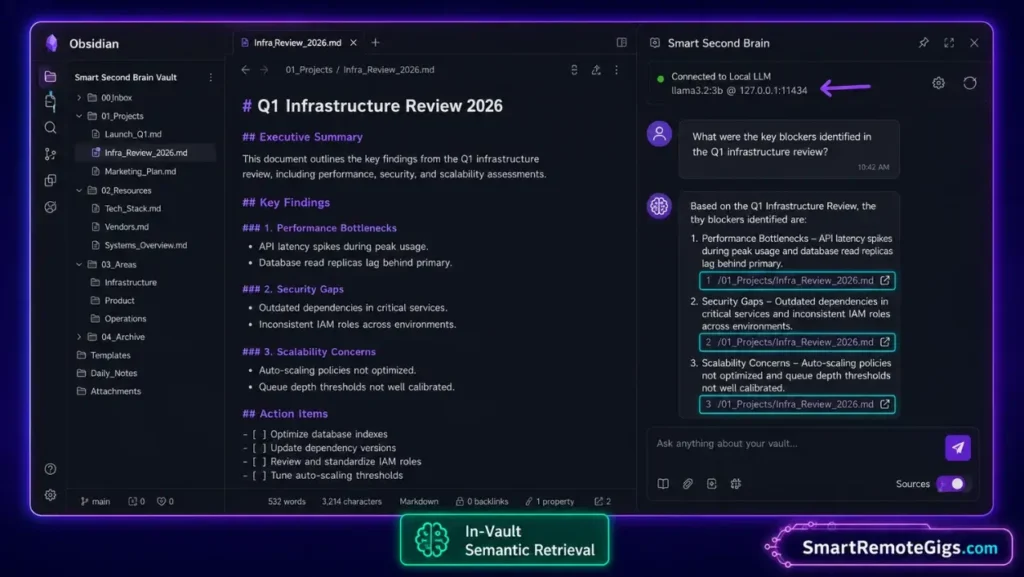This screenshot has width=1024, height=577.
Task: Click the share icon in note header
Action: coord(596,70)
